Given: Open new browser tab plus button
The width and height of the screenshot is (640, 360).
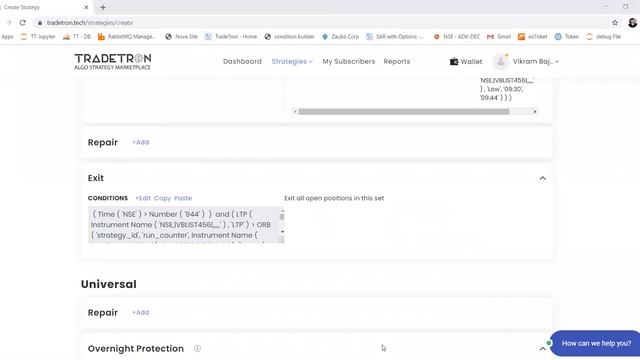Looking at the screenshot, I should (x=103, y=7).
